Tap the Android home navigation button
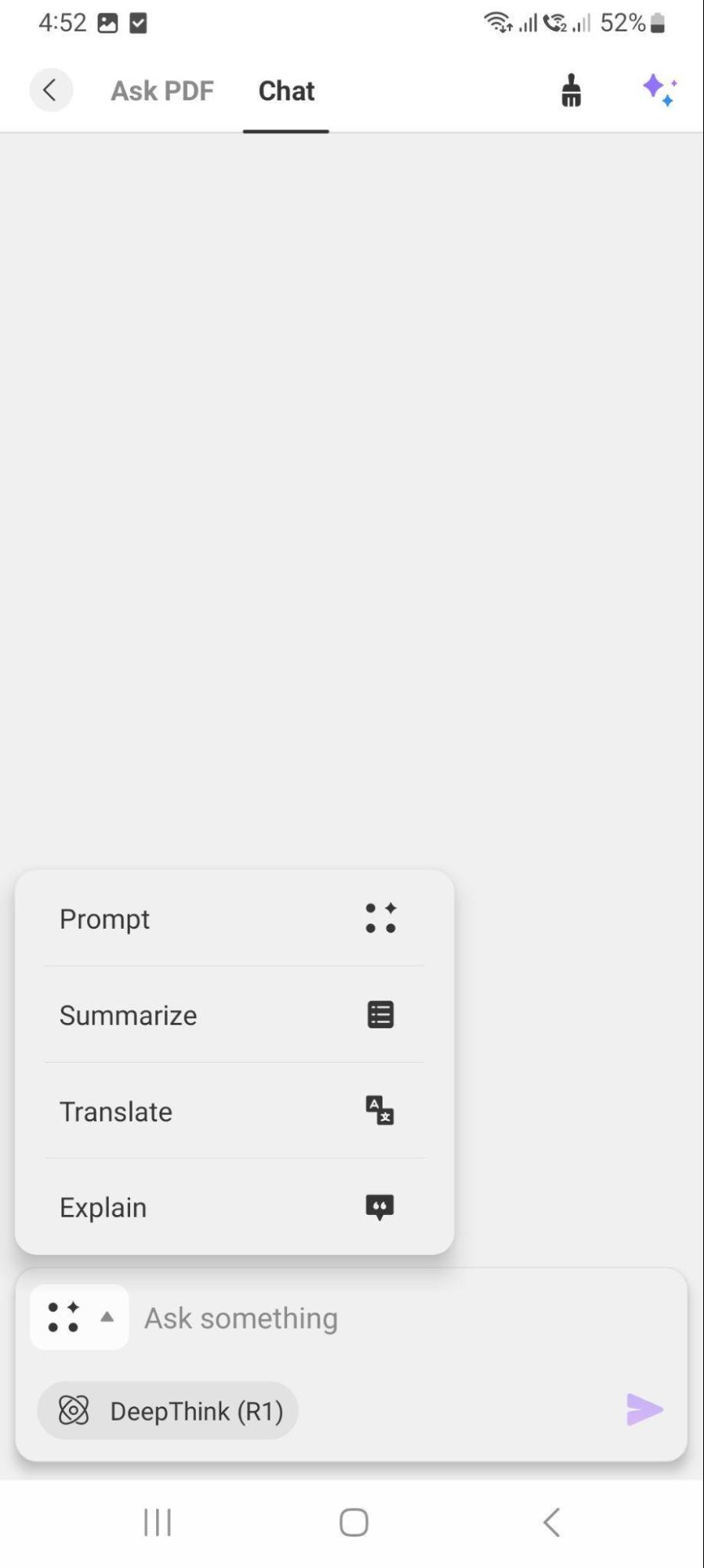 click(x=354, y=1523)
